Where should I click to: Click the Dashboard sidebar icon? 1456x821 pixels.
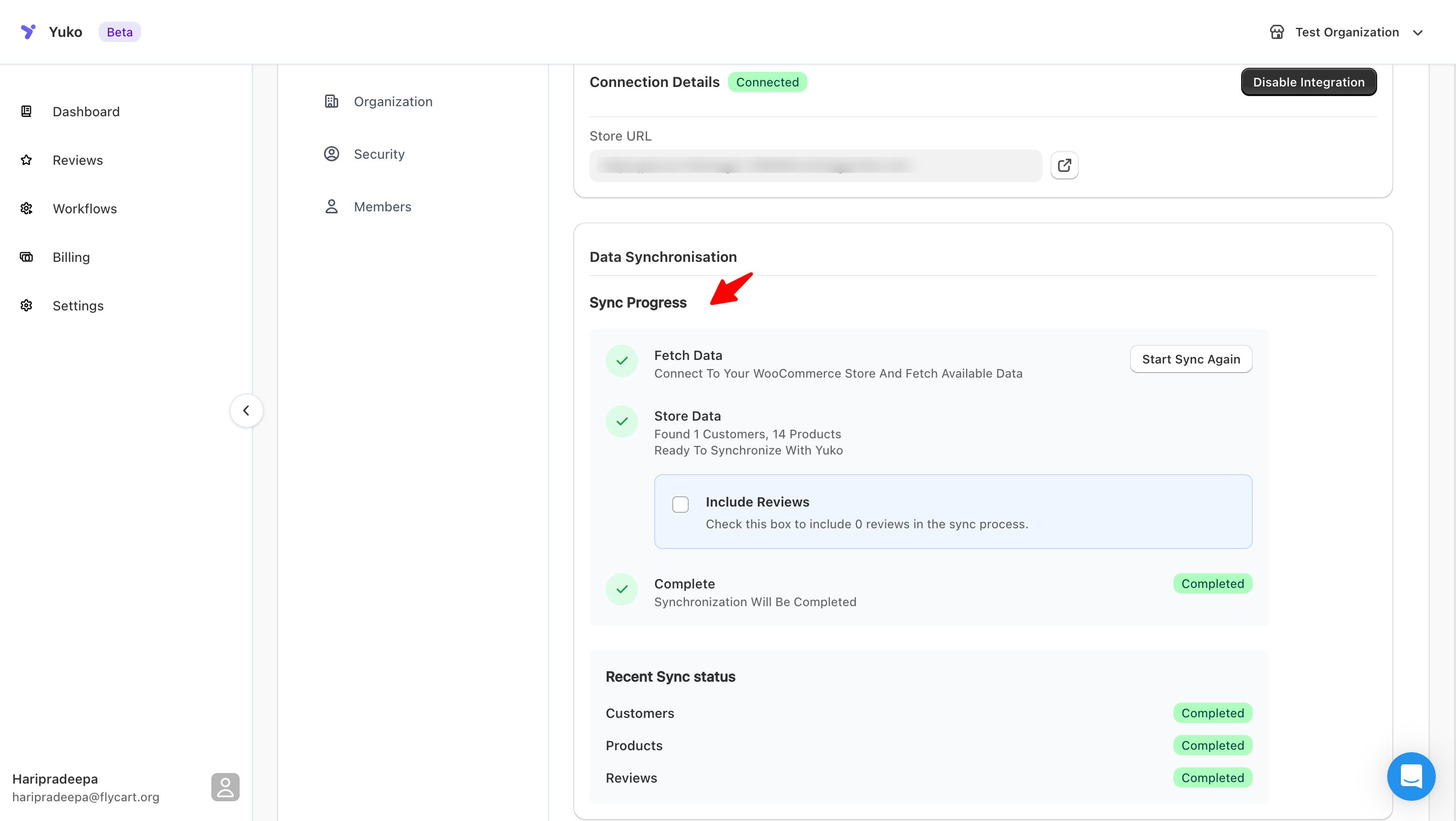(27, 111)
